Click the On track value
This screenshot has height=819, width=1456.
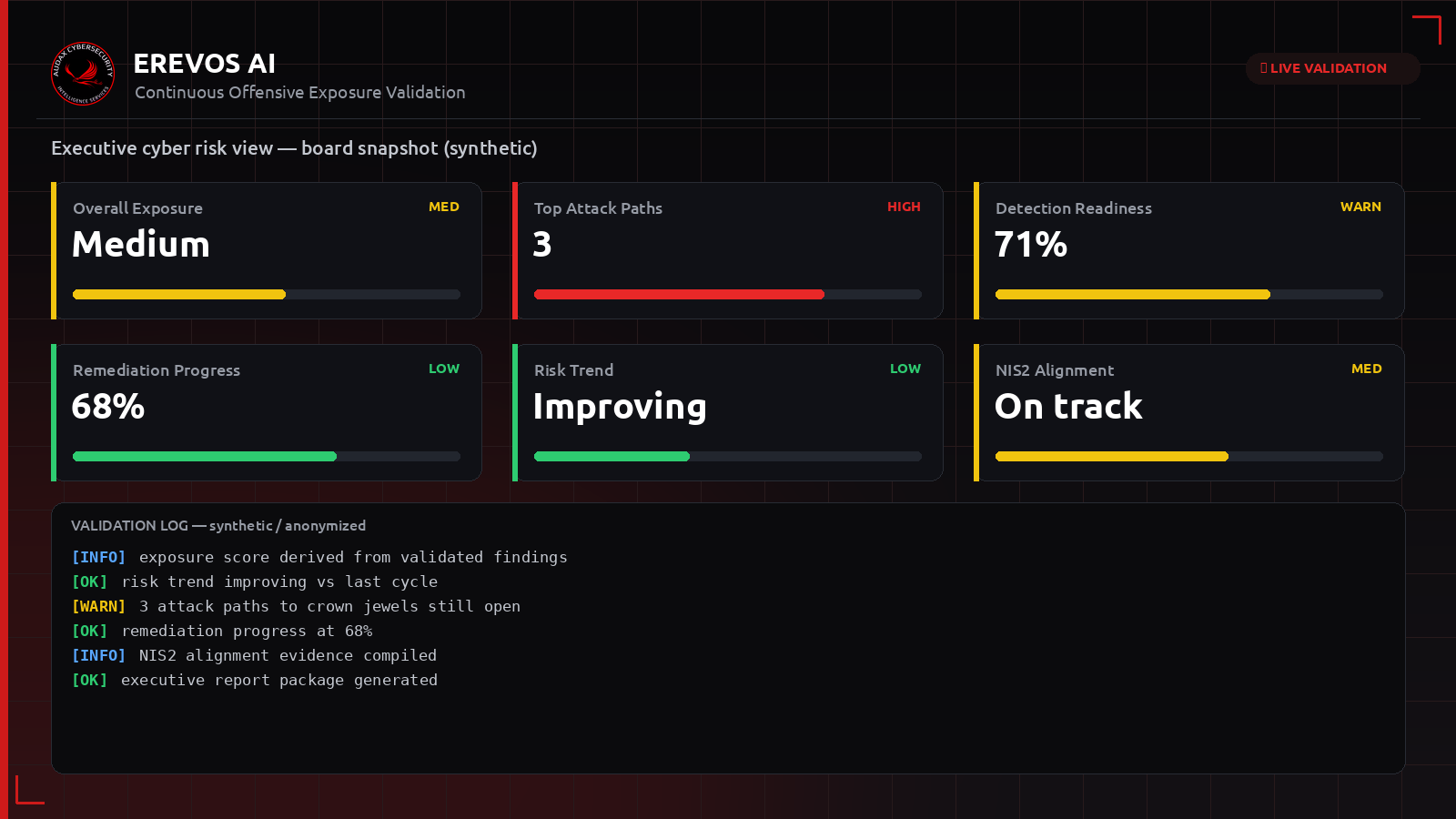[1068, 406]
